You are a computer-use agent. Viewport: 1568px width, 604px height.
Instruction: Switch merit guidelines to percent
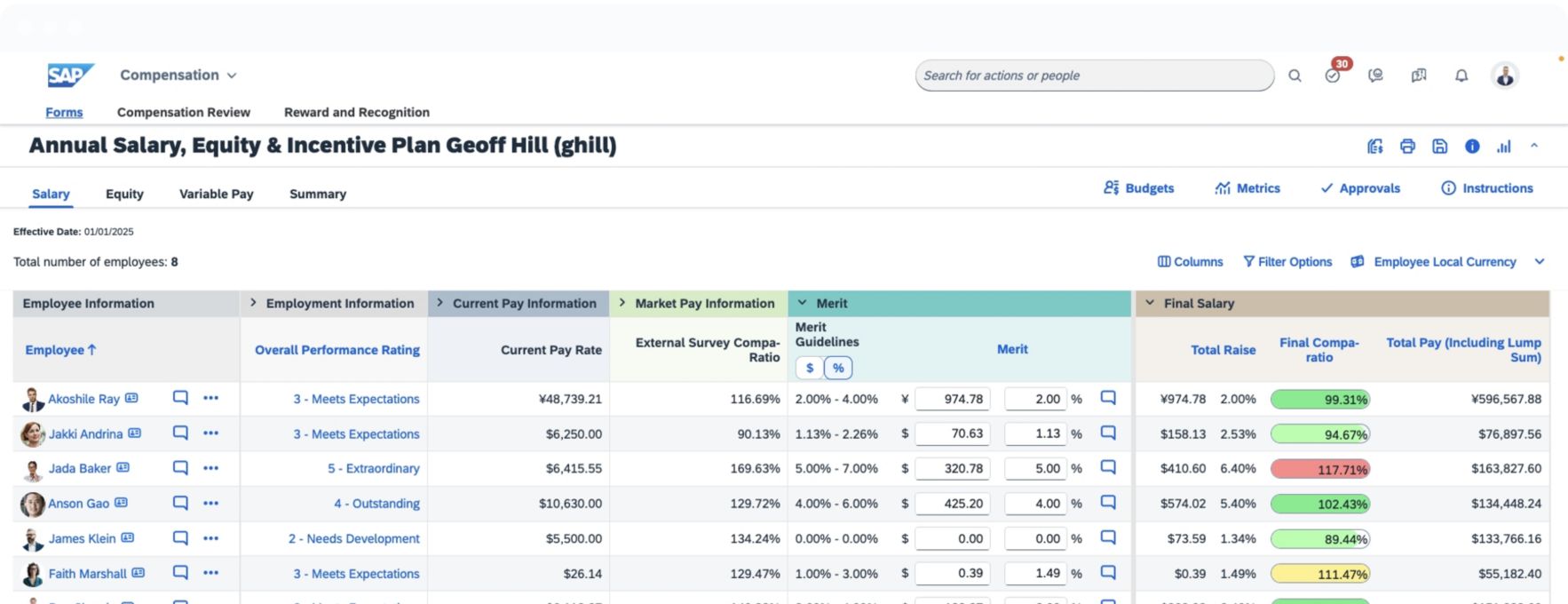tap(837, 368)
